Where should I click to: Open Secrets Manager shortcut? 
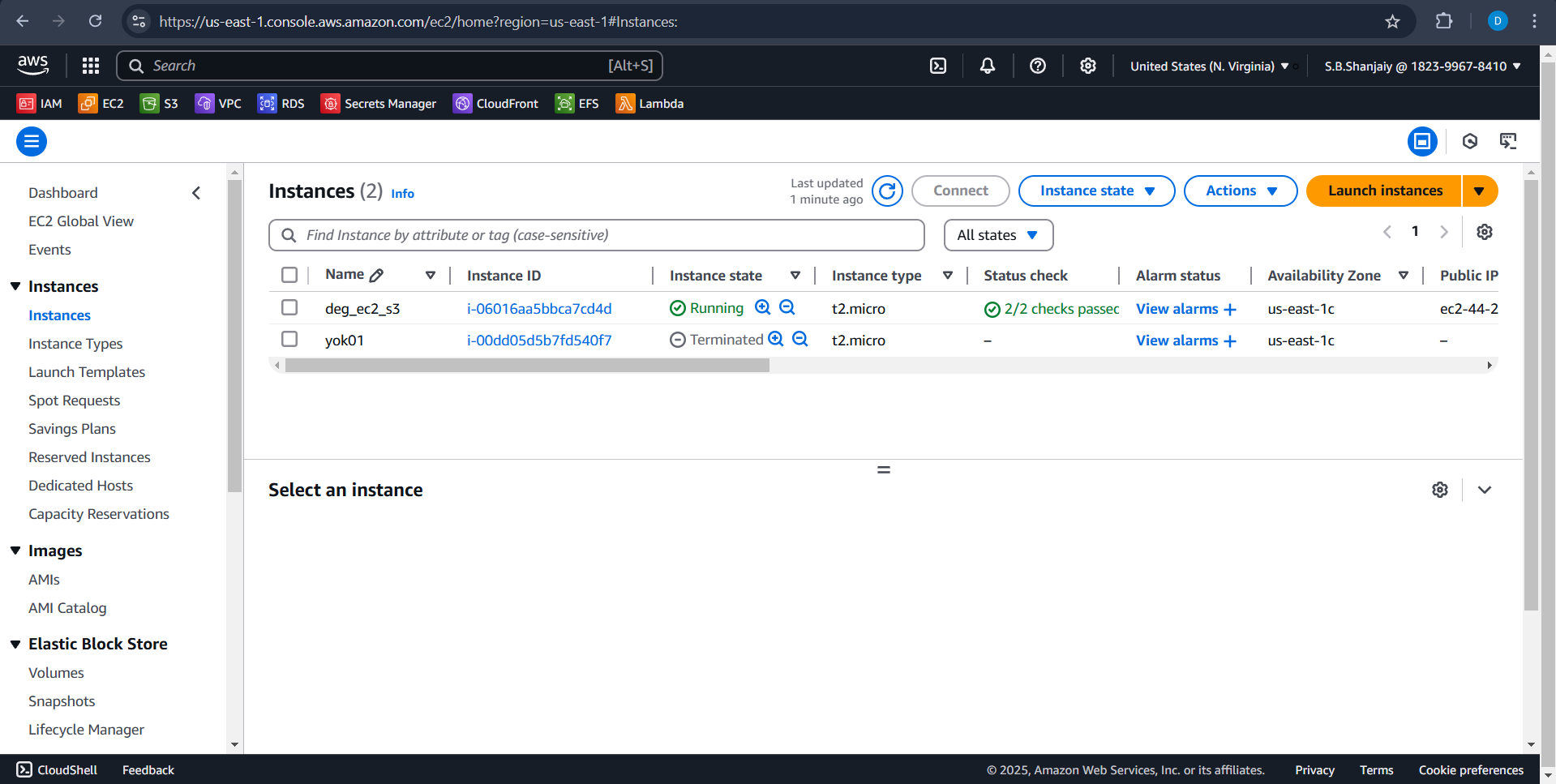click(x=379, y=104)
